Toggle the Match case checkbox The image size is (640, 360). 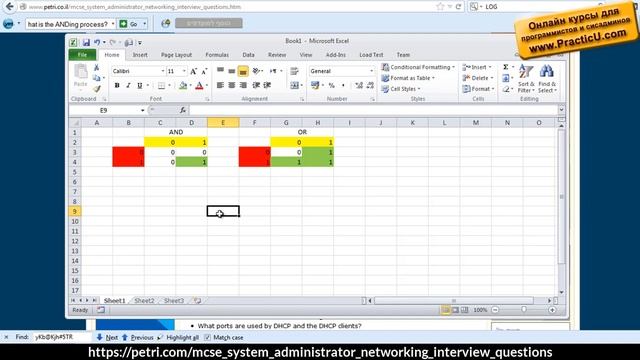[x=207, y=337]
